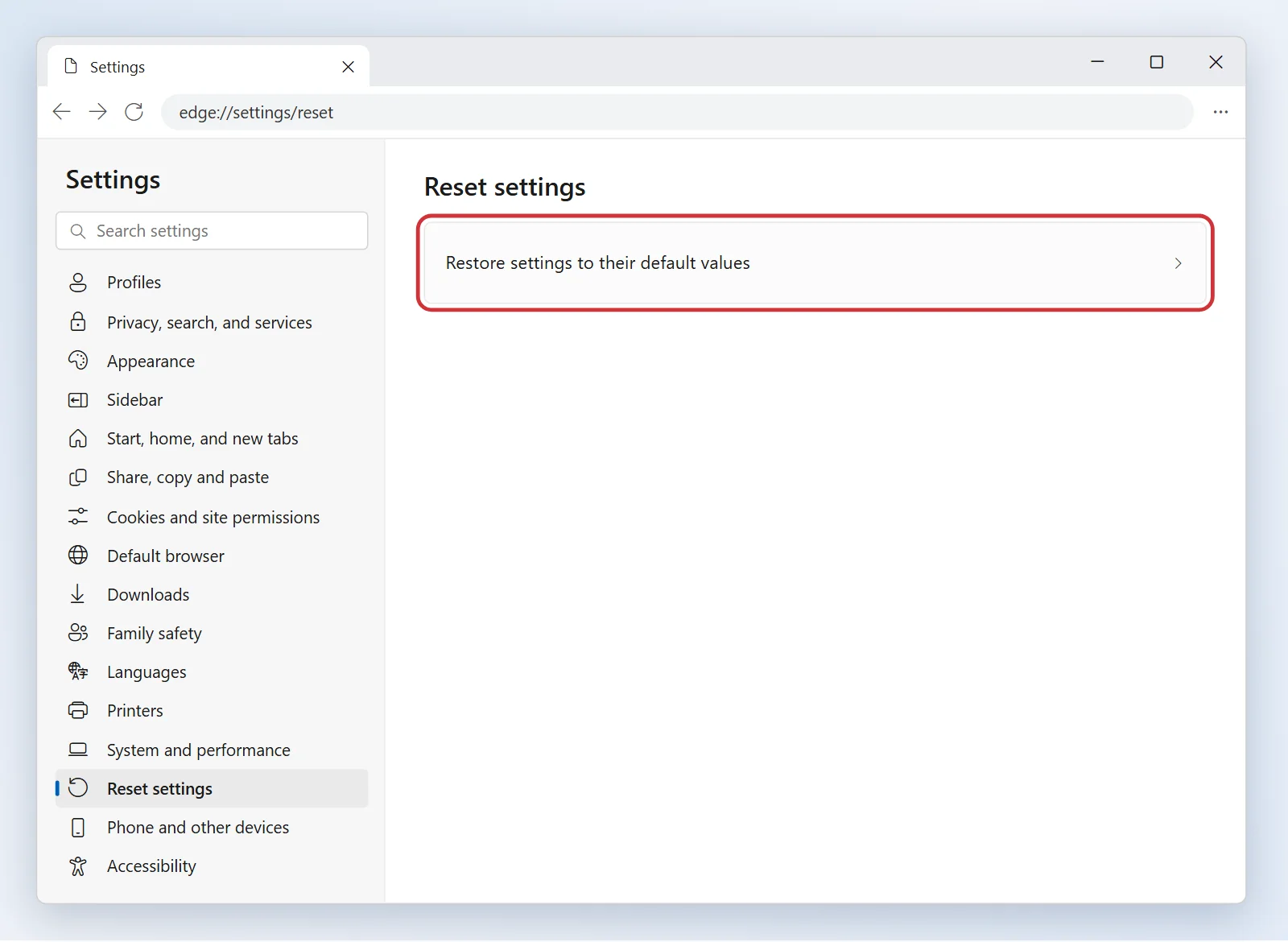Click the Phone and other devices label
The image size is (1288, 942).
[x=198, y=828]
